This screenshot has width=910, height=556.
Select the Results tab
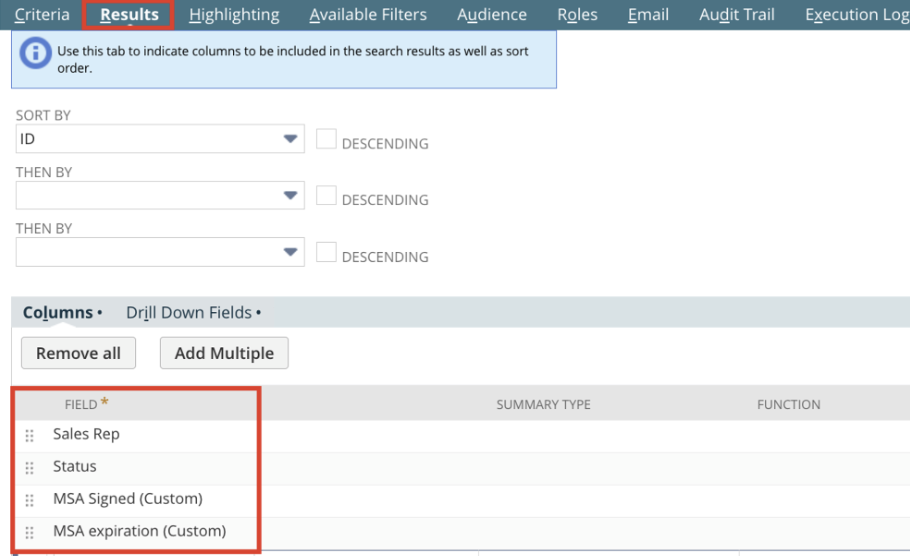(x=129, y=15)
